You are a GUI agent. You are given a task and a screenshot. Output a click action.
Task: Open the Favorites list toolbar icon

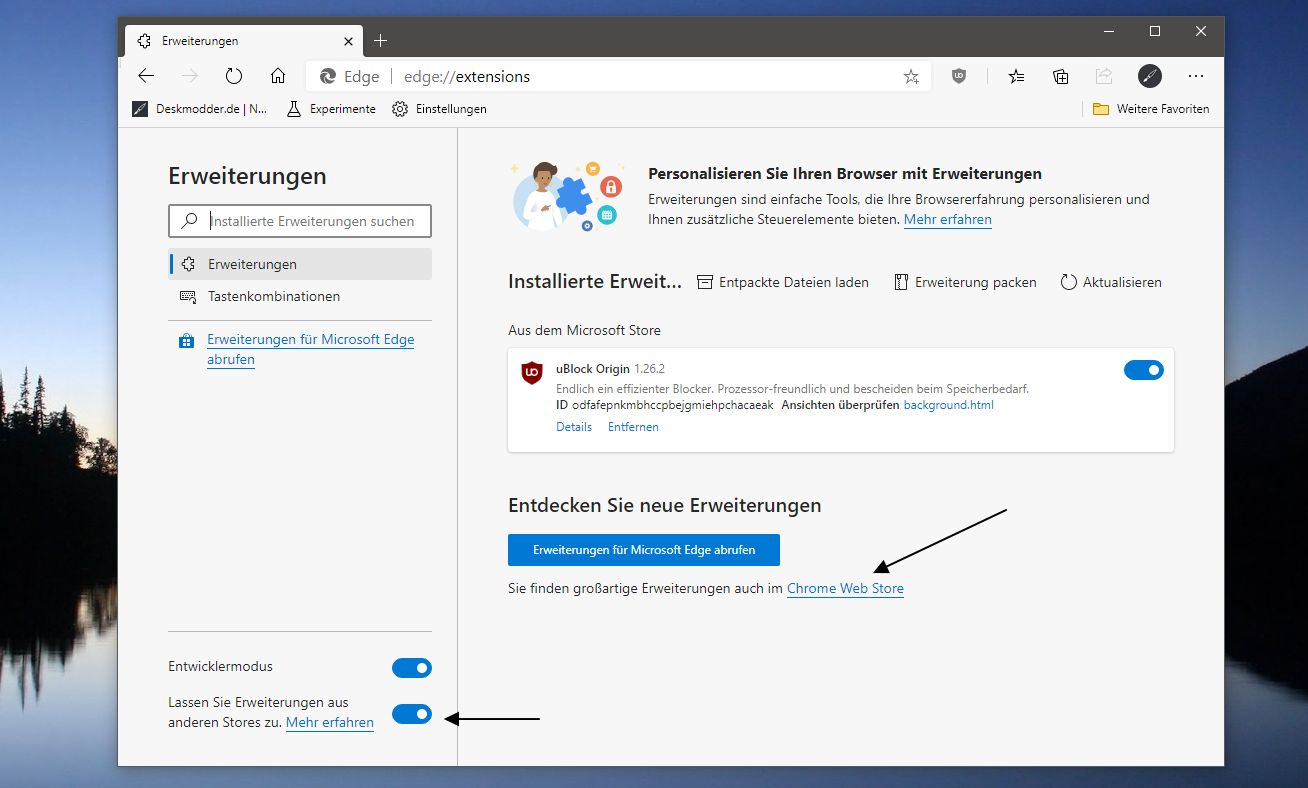(1017, 76)
